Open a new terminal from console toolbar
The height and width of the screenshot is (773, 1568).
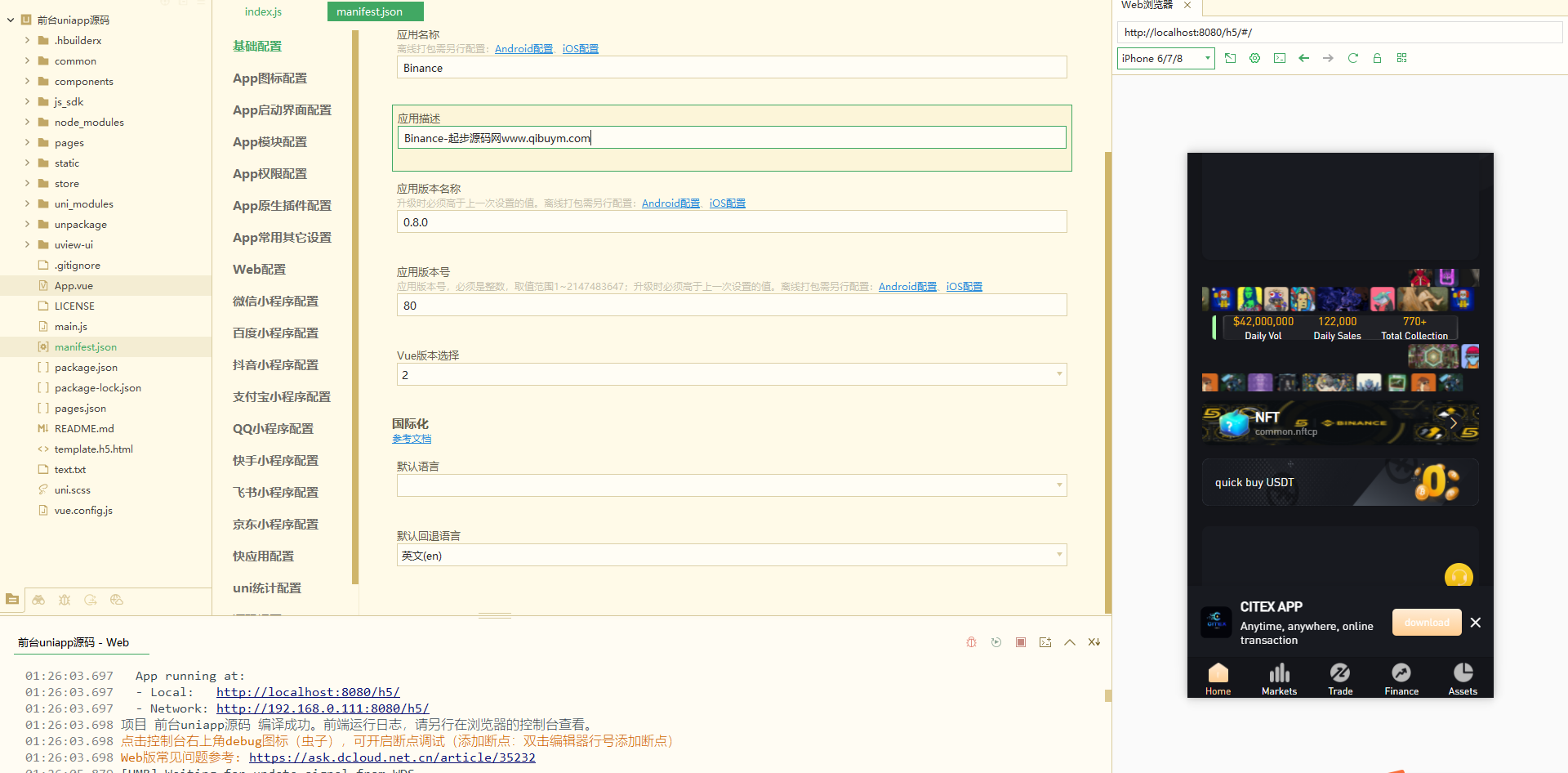click(1045, 642)
